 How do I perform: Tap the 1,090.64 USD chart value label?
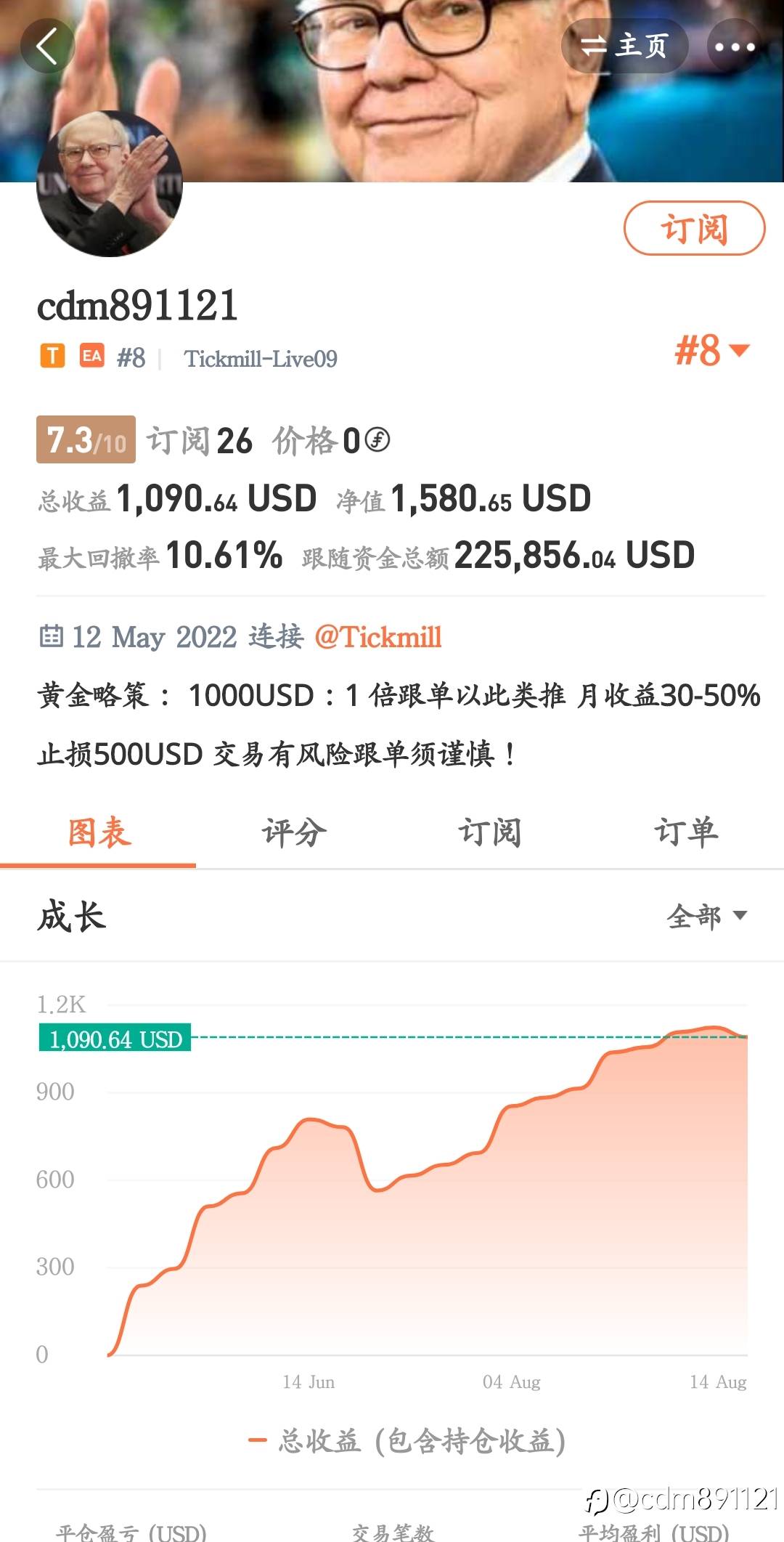pyautogui.click(x=115, y=1039)
